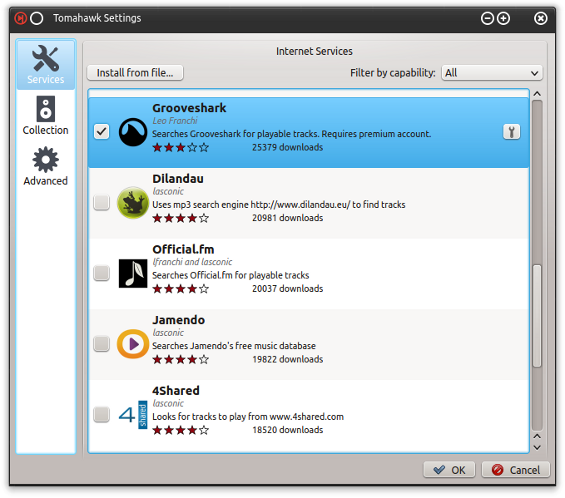Uncheck the Grooveshark service checkbox
The width and height of the screenshot is (565, 498).
click(102, 132)
